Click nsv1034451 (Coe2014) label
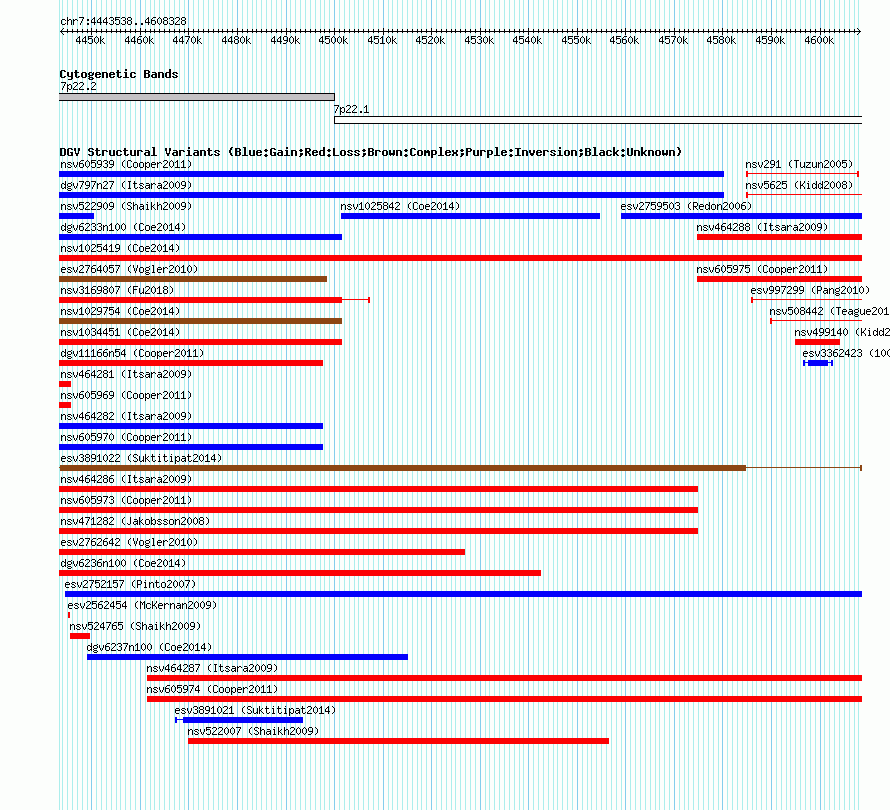 (x=120, y=332)
